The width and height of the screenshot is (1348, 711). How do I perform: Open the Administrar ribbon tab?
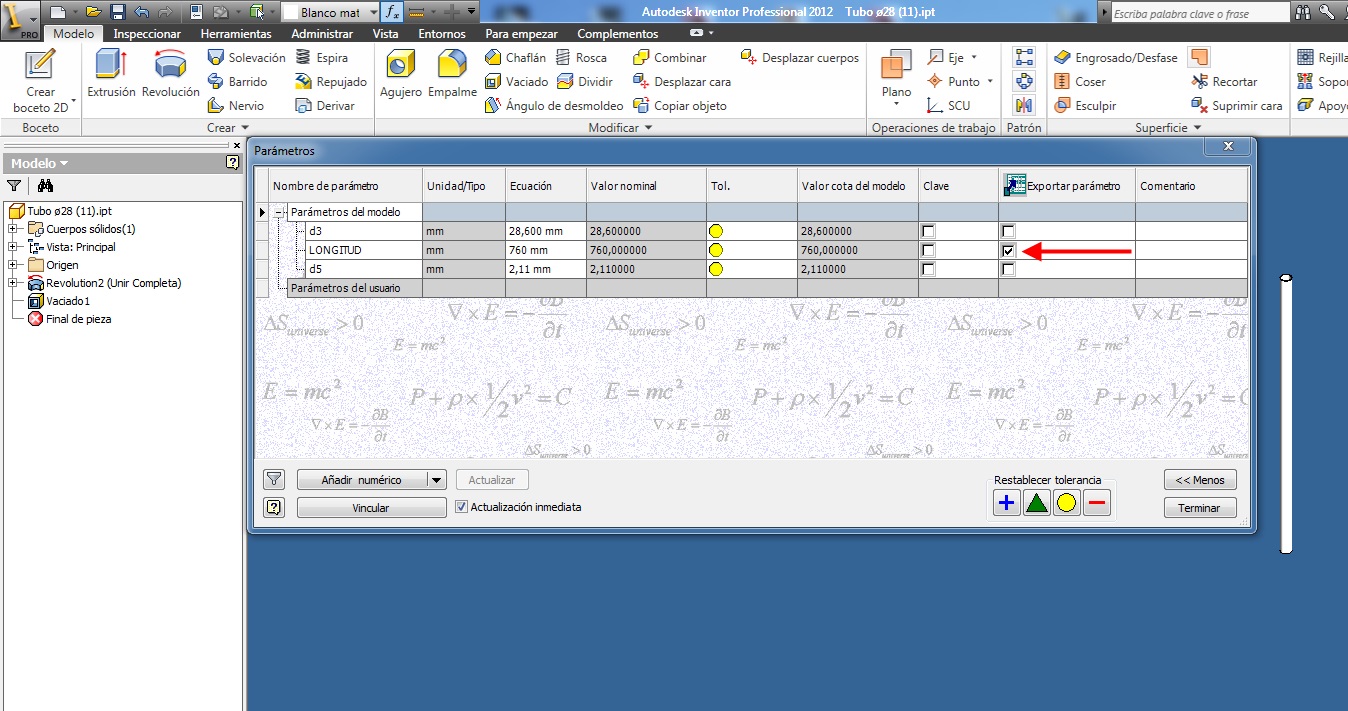click(x=322, y=34)
